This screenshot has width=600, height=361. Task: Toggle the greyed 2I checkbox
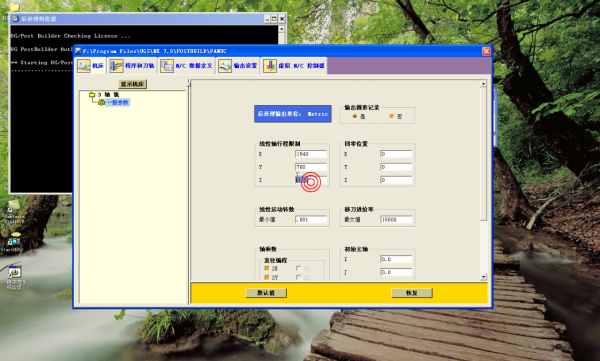coord(298,268)
